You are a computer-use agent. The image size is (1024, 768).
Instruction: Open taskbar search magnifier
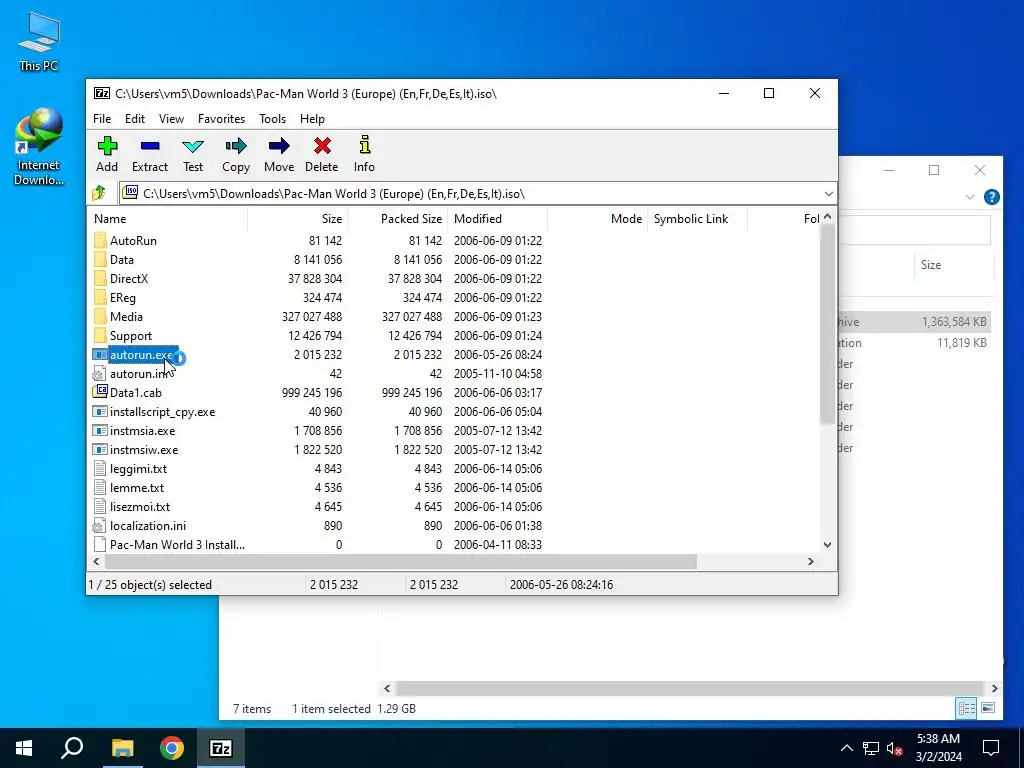click(x=72, y=748)
